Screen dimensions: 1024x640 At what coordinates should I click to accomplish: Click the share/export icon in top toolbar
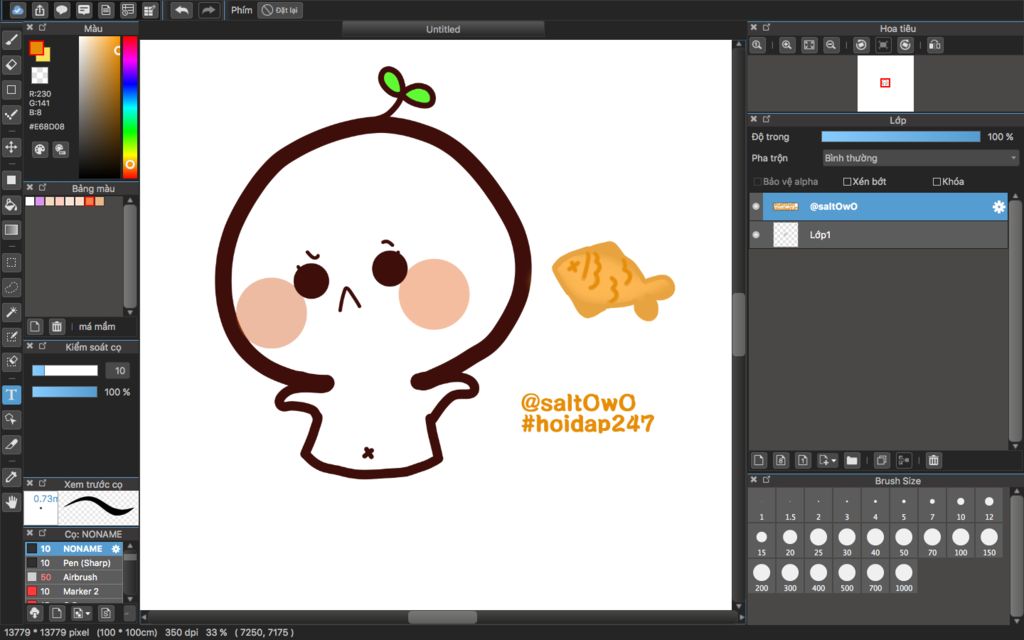coord(40,10)
